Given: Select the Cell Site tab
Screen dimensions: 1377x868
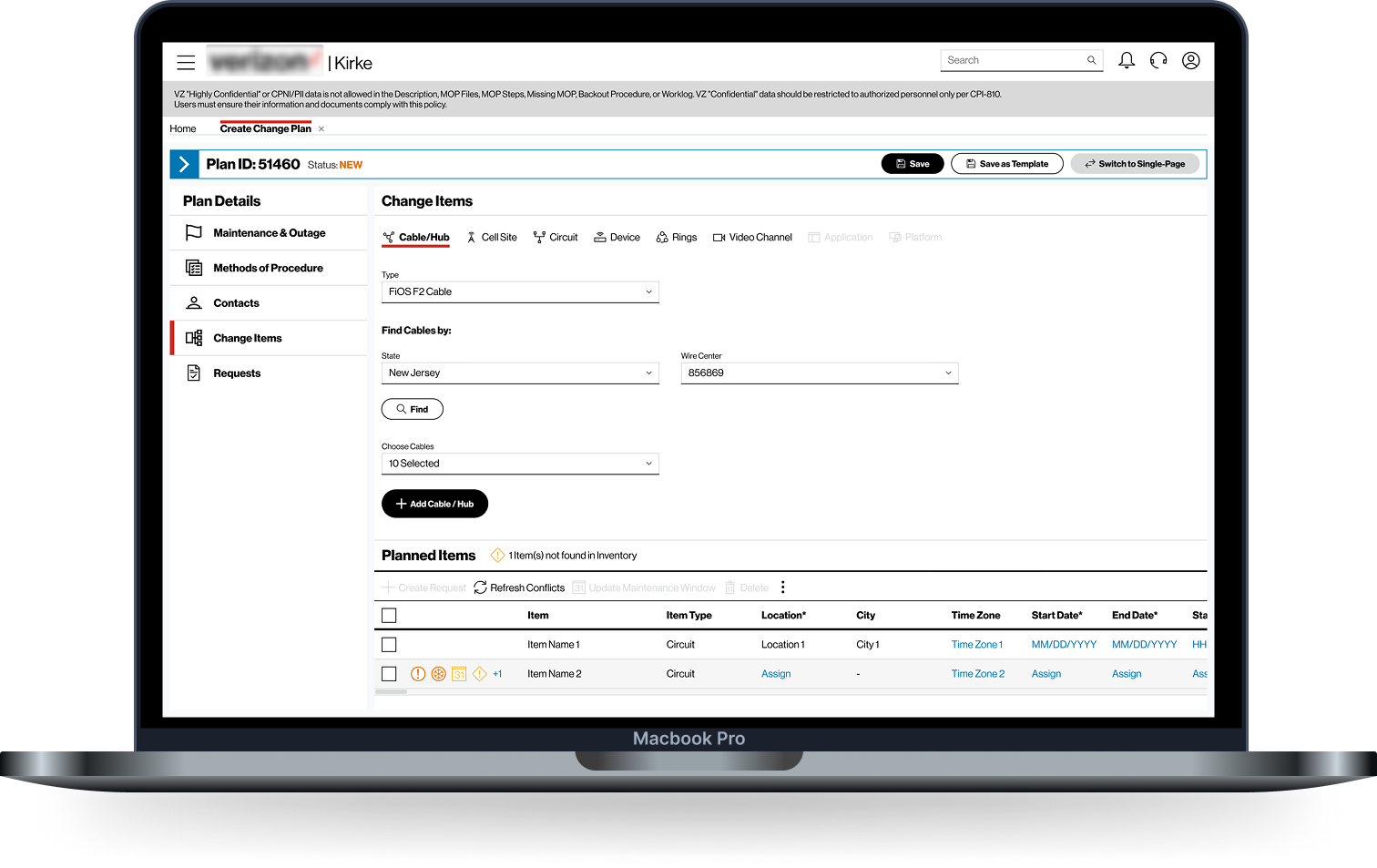Looking at the screenshot, I should pos(492,237).
